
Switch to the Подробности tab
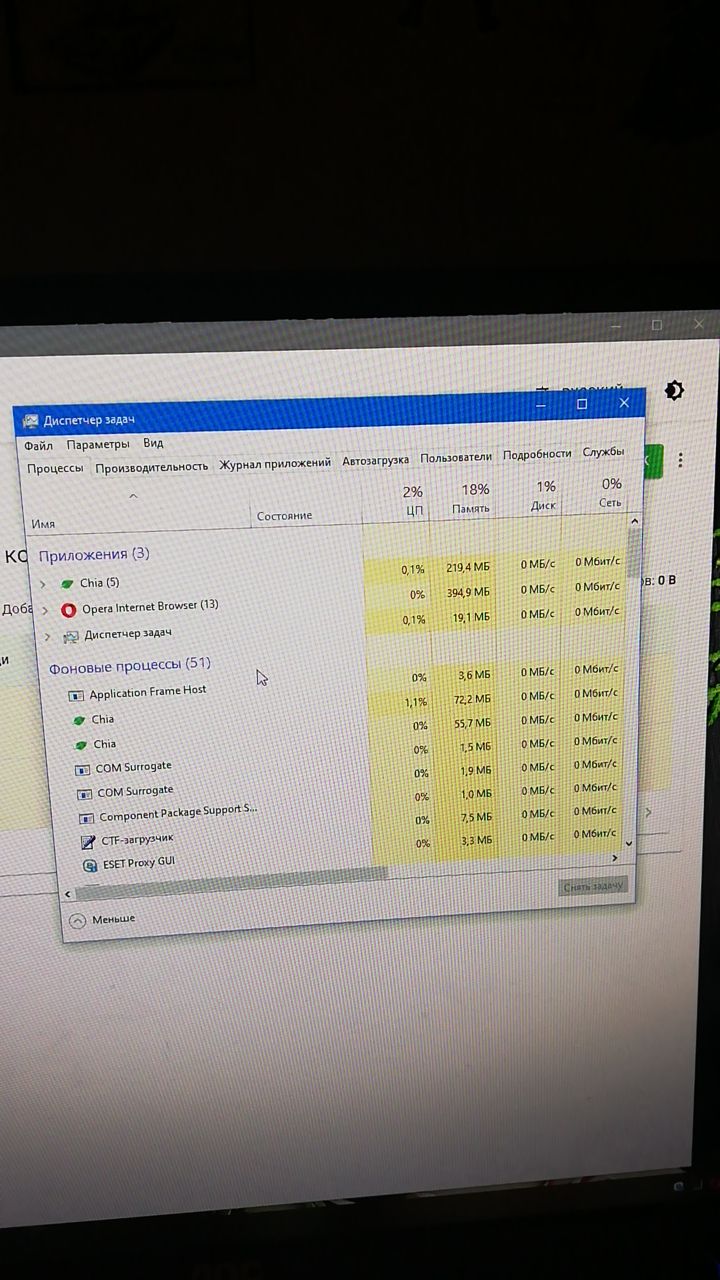click(x=537, y=454)
